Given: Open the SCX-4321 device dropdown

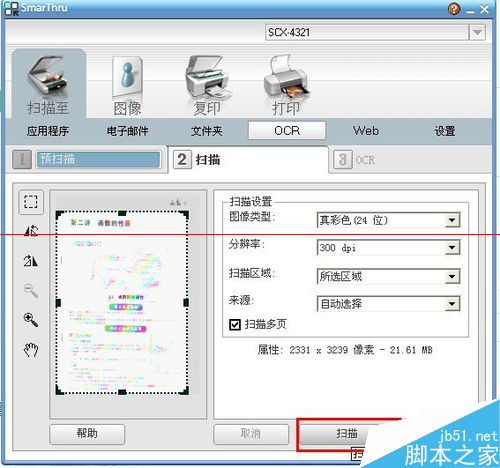Looking at the screenshot, I should tap(477, 33).
